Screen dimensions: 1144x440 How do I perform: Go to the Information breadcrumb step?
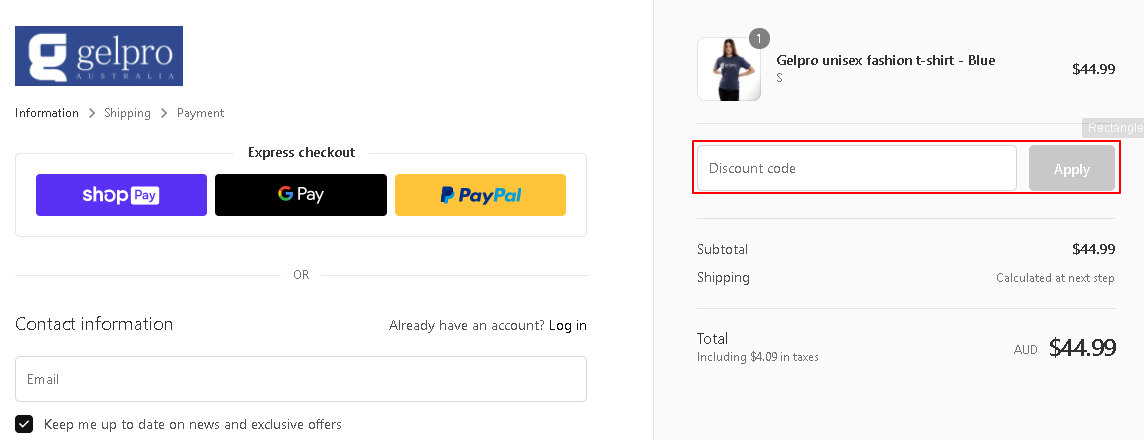47,113
